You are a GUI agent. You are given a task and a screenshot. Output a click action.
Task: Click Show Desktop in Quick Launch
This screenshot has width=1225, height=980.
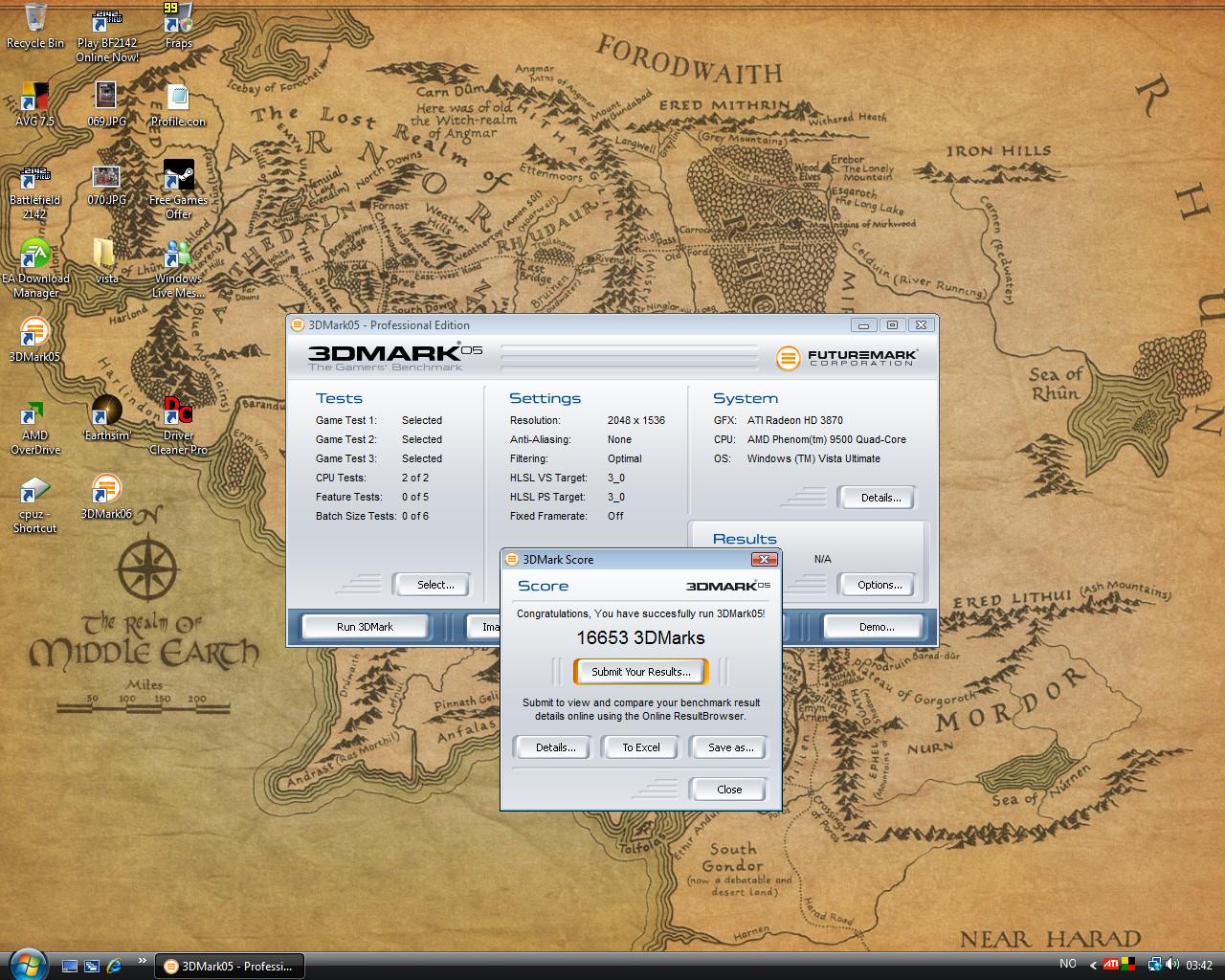(70, 966)
